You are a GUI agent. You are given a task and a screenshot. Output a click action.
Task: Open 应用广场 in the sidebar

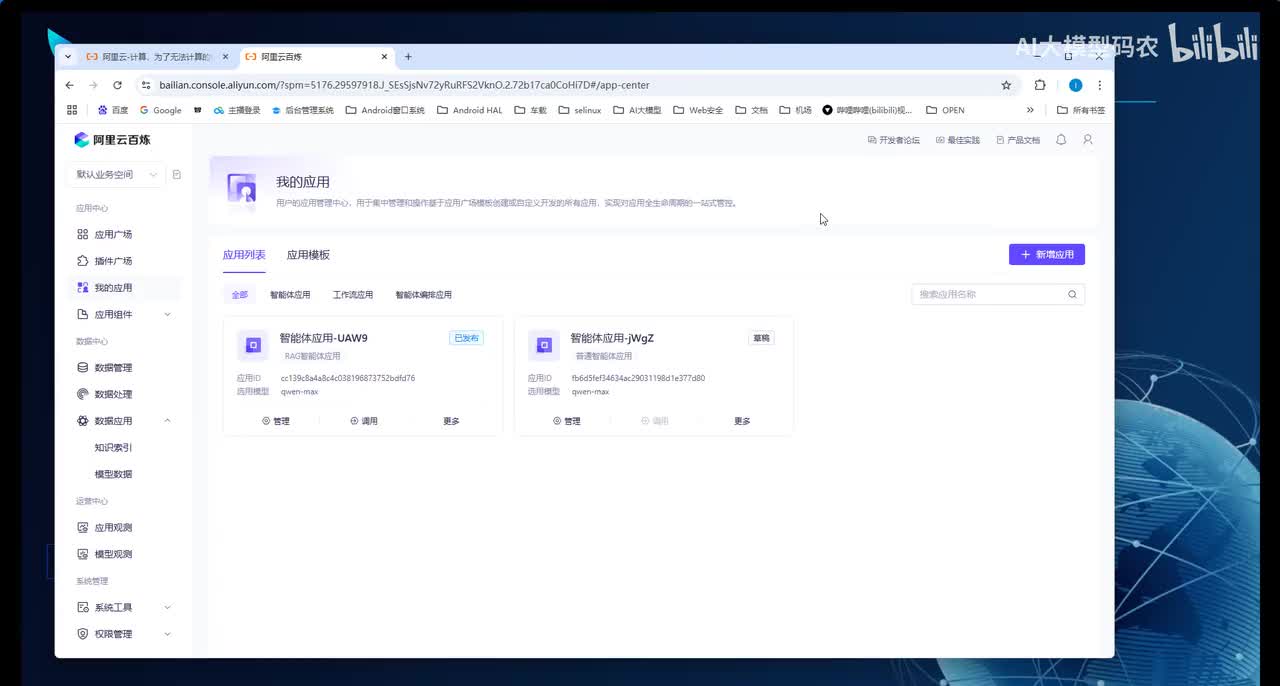113,234
